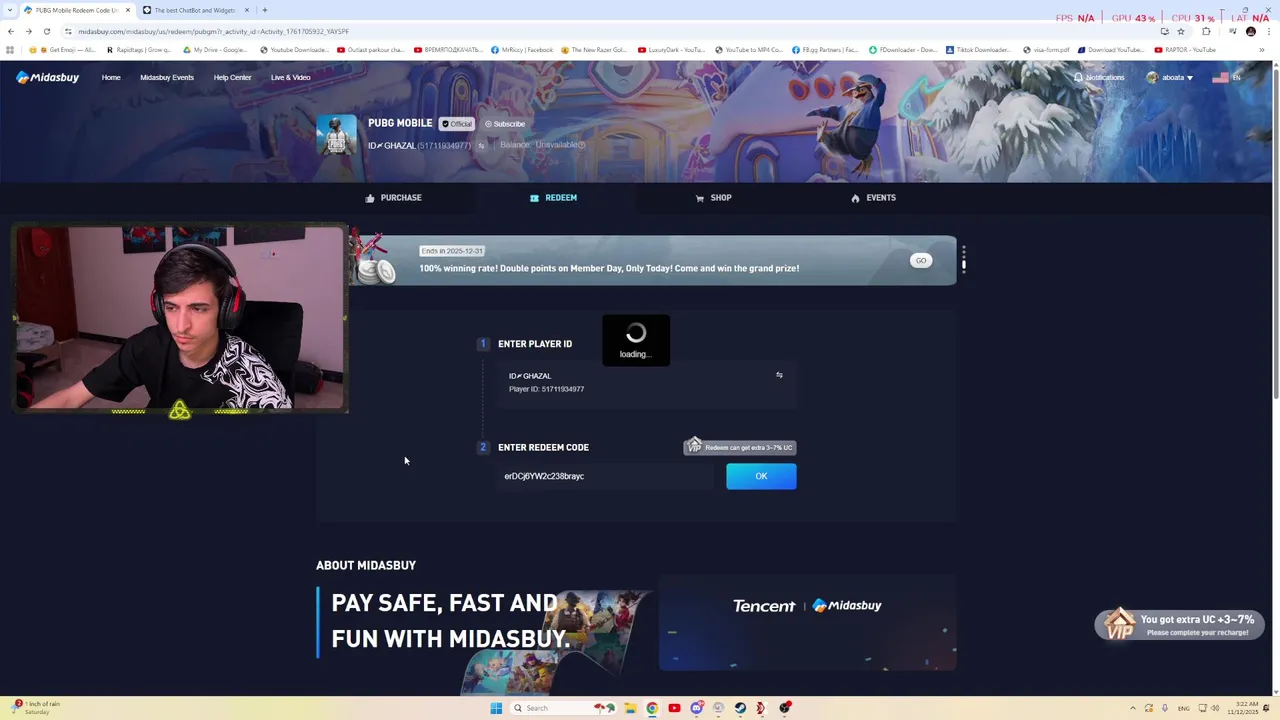Show hidden system tray icons
The image size is (1280, 720).
click(x=1133, y=708)
